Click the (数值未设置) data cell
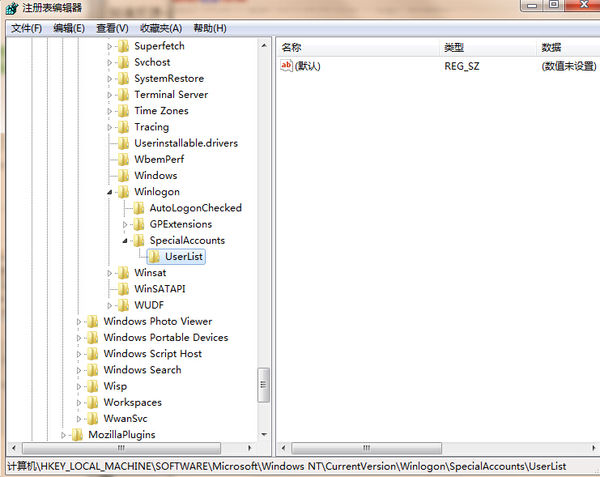 click(x=569, y=66)
